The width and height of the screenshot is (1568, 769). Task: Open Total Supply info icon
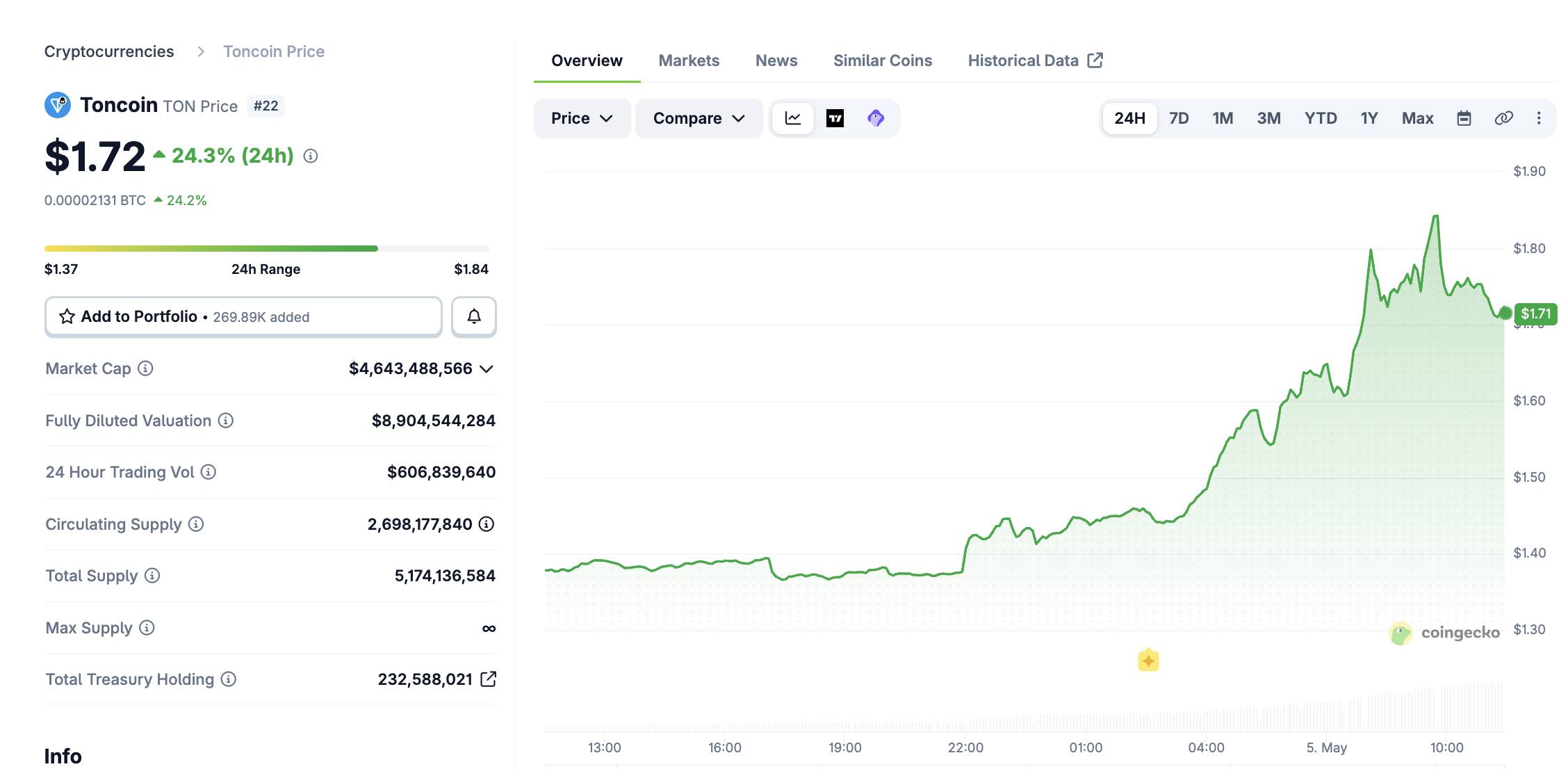(x=152, y=576)
